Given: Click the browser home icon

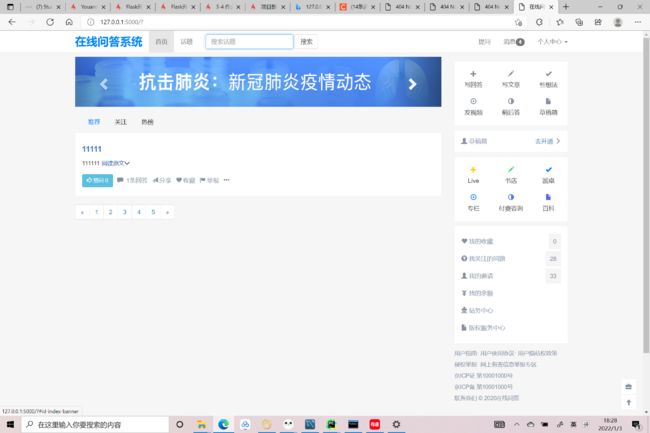Looking at the screenshot, I should coord(69,22).
